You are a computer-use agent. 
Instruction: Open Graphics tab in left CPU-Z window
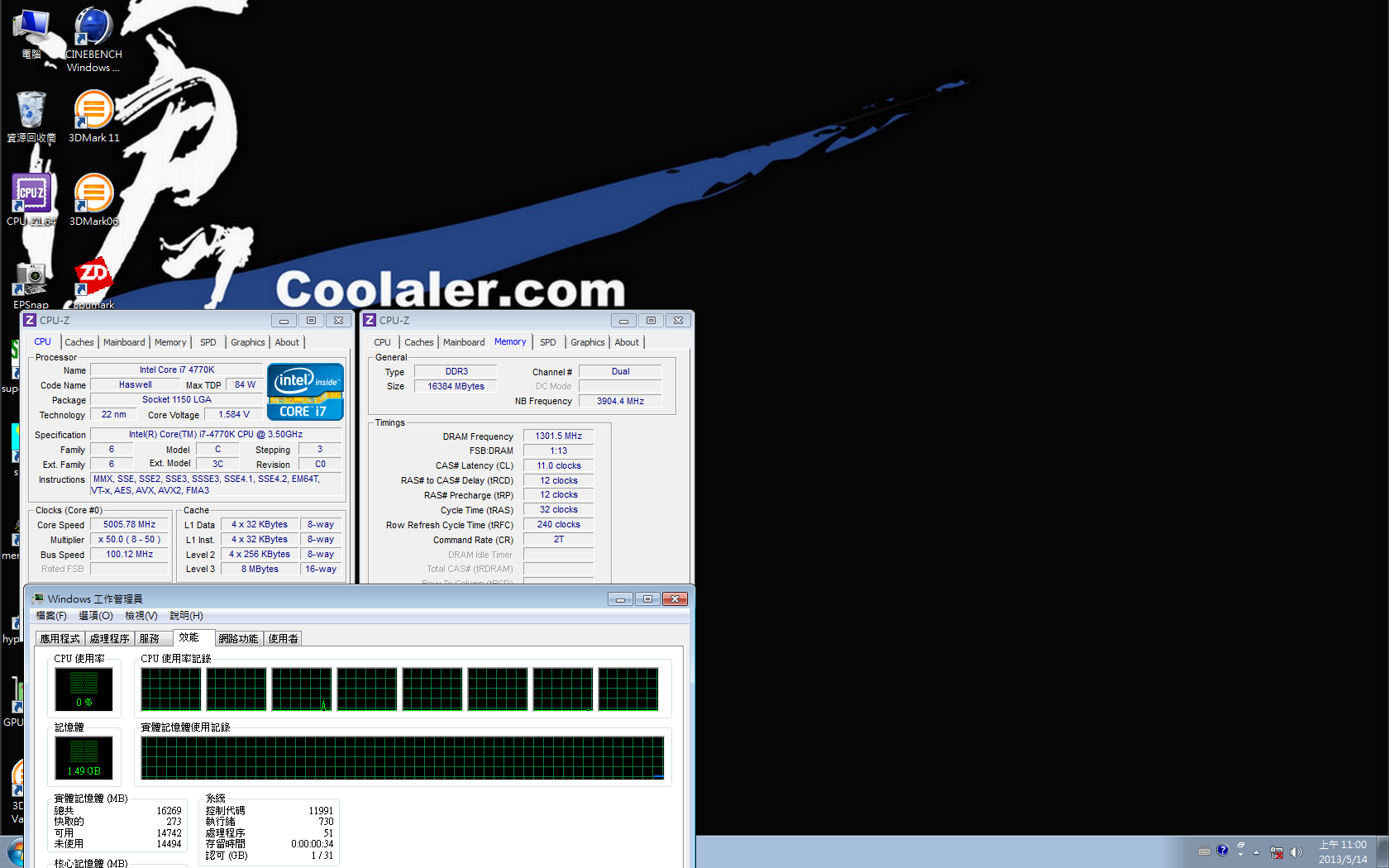click(248, 342)
